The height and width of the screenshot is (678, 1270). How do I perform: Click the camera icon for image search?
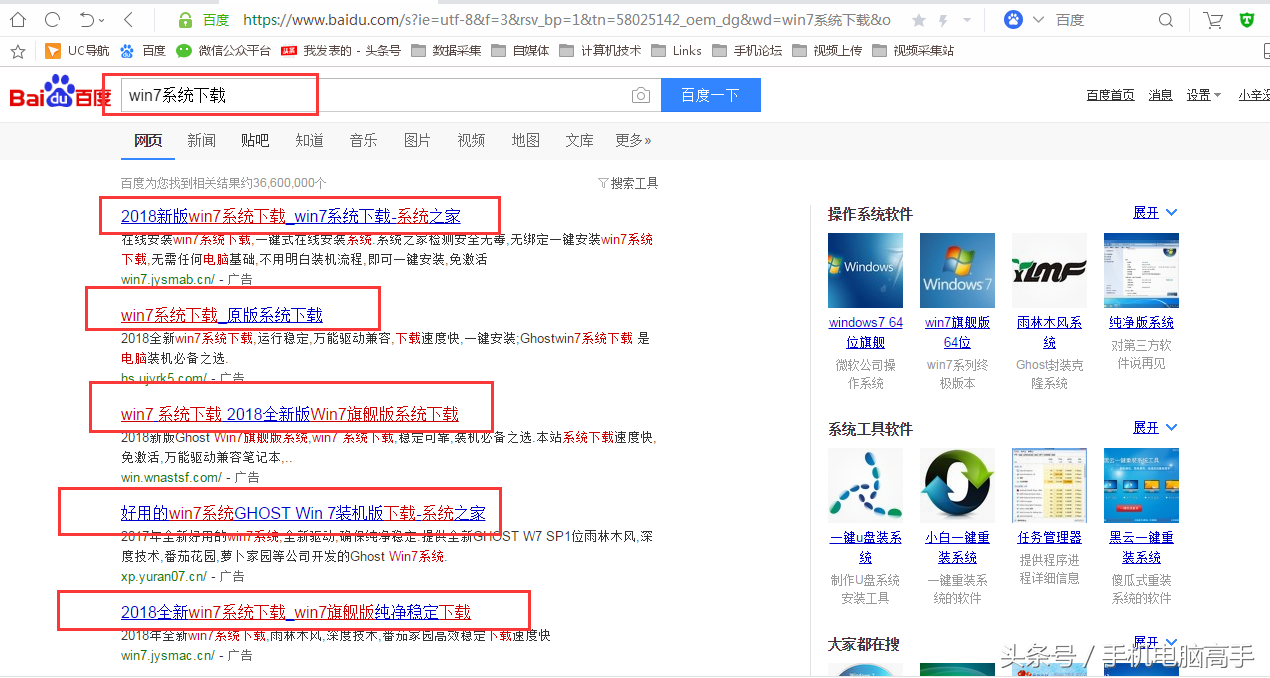coord(640,95)
